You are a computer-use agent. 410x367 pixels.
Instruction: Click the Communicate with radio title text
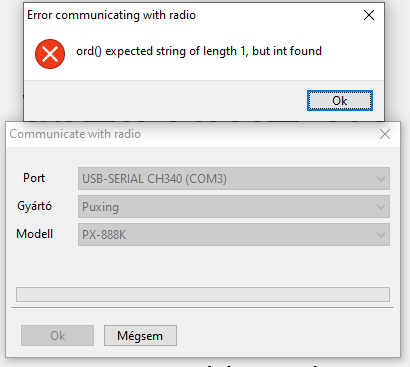[x=75, y=134]
